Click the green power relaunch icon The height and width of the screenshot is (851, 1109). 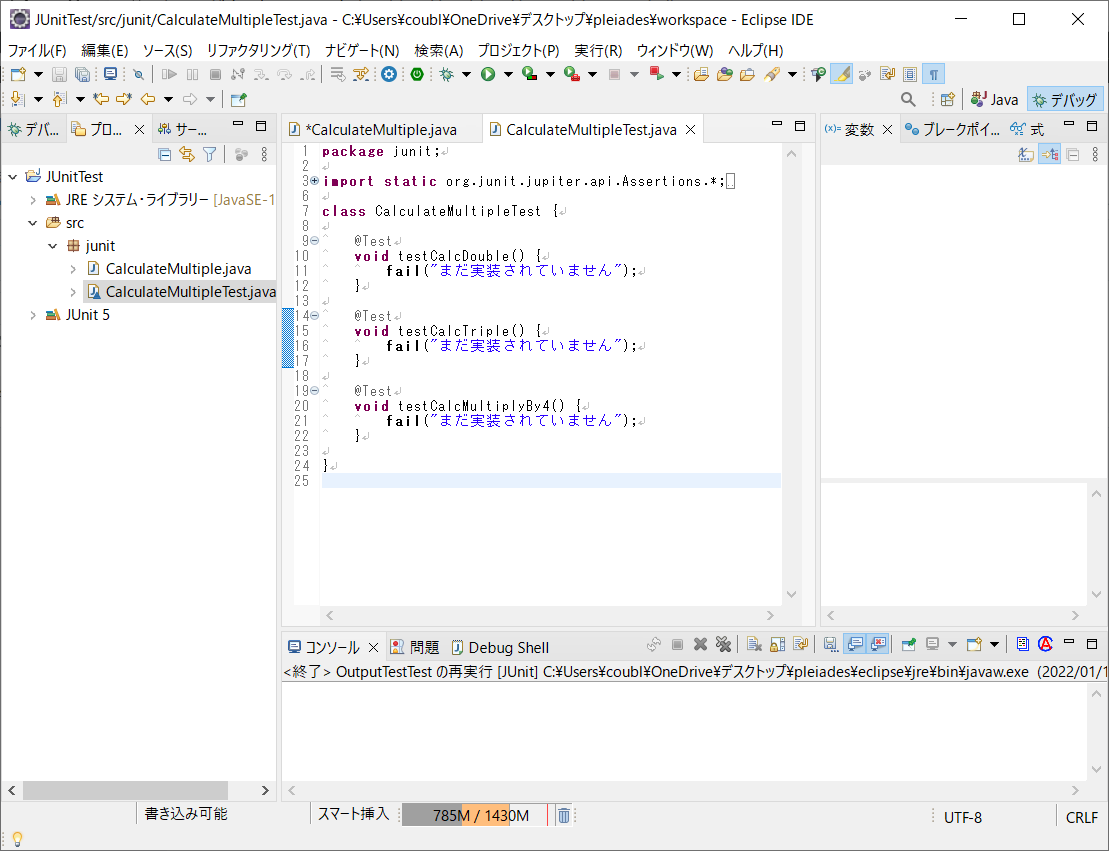click(417, 74)
